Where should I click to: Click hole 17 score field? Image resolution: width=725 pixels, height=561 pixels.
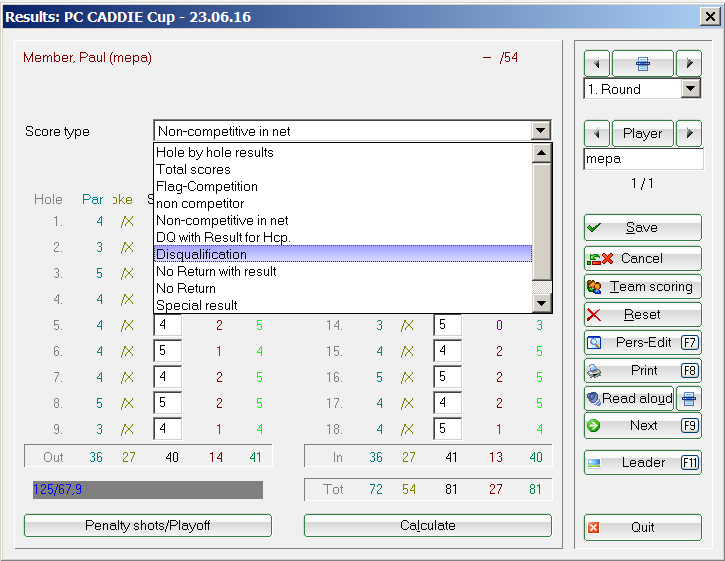pyautogui.click(x=448, y=403)
